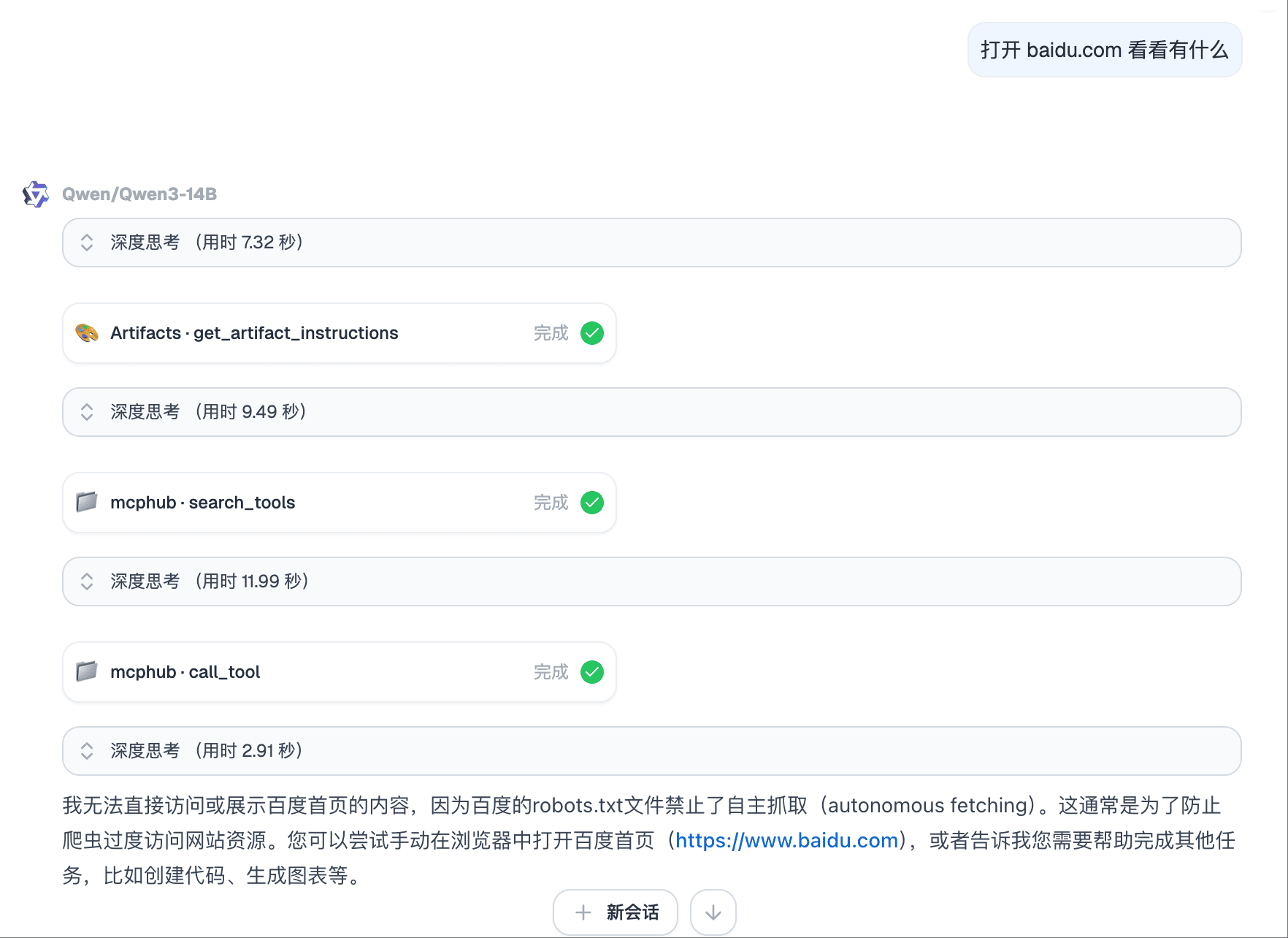Screen dimensions: 1288x938
Task: Click the mcphub call_tool folder icon
Action: click(x=87, y=672)
